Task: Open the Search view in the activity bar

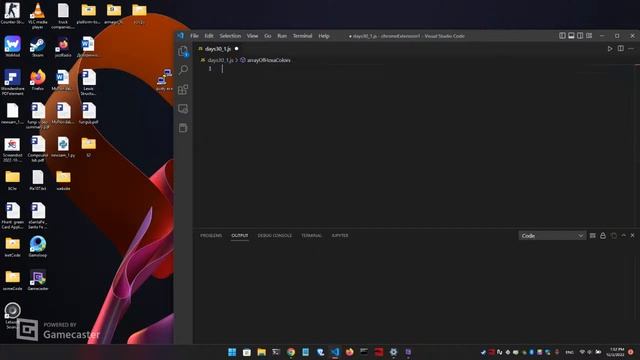Action: (x=183, y=70)
